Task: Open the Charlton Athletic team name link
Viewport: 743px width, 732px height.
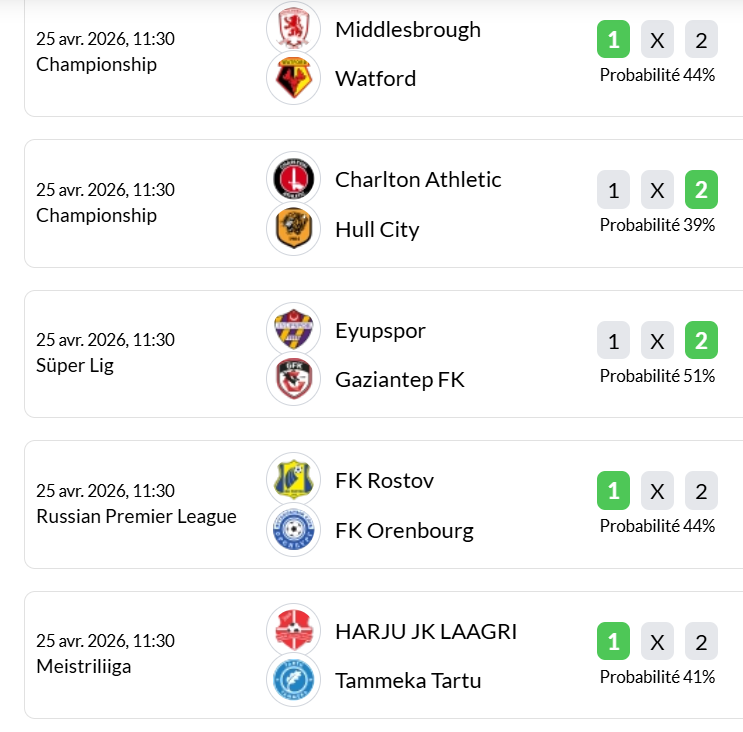Action: (x=418, y=180)
